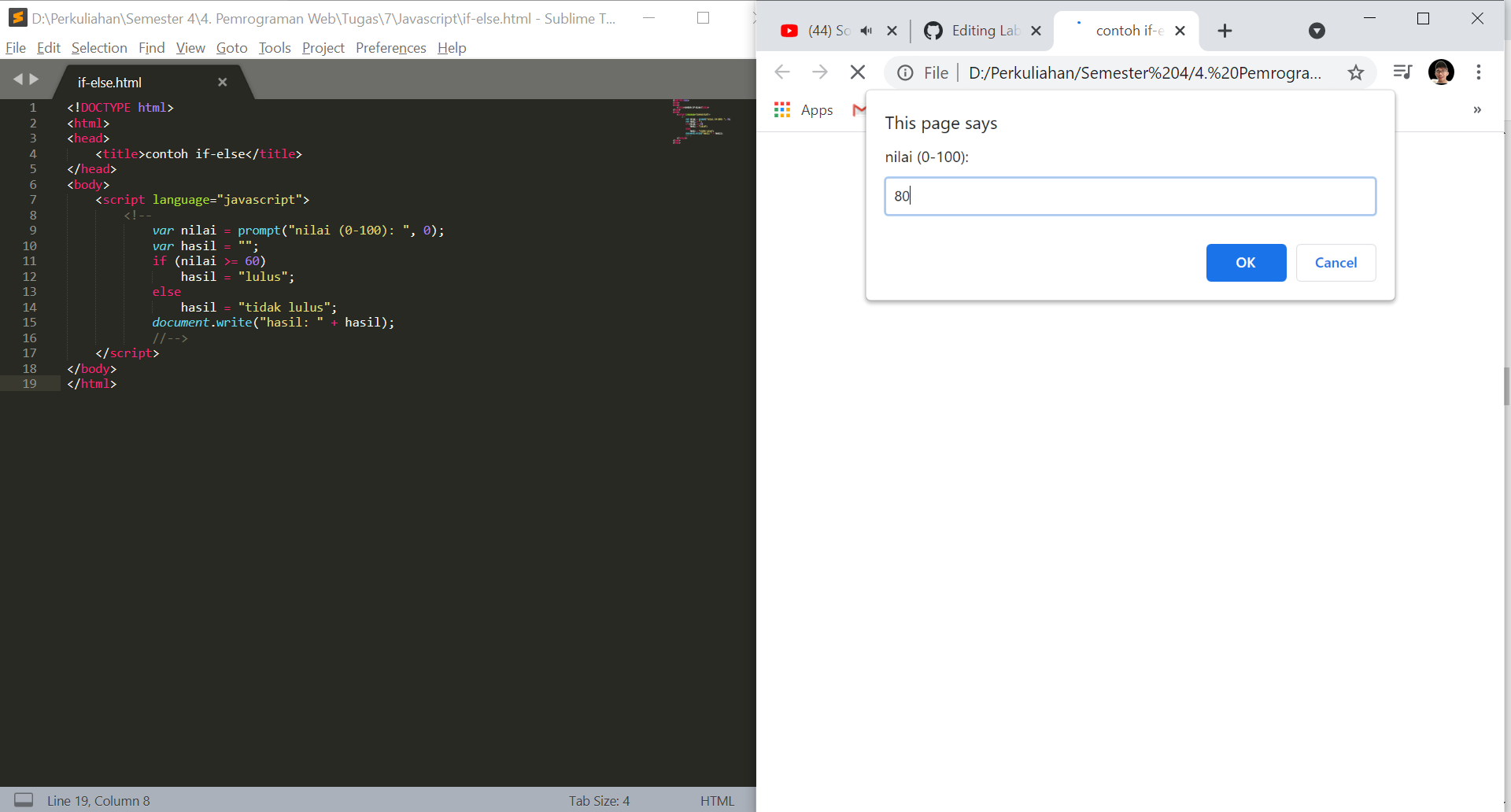Open Chrome tab search dropdown arrow

tap(1317, 31)
